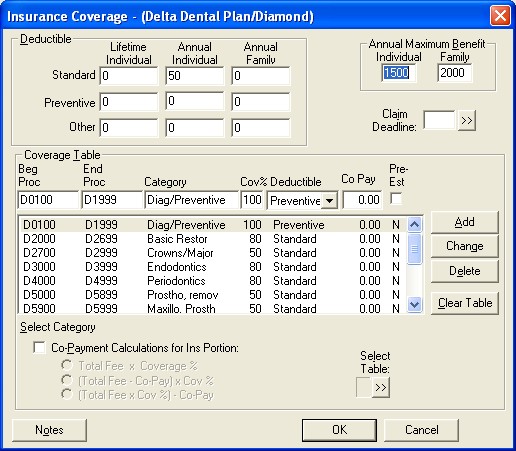Expand the Deductible type dropdown
Screen dimensions: 516x451
pos(329,201)
